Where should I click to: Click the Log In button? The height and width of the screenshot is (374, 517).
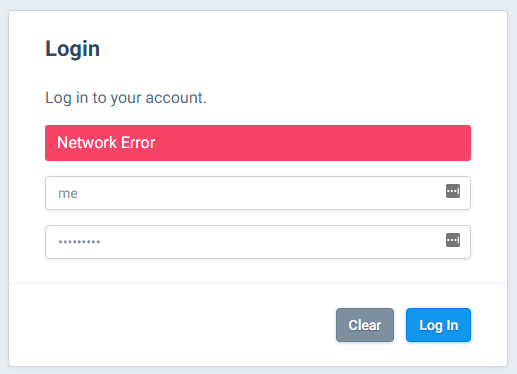click(438, 325)
